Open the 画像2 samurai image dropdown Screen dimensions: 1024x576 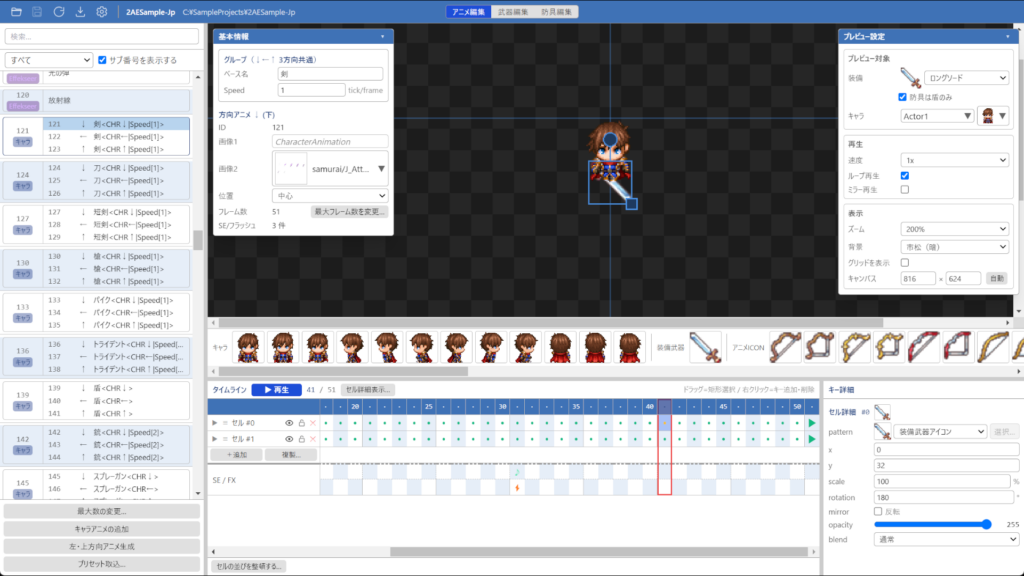(330, 168)
